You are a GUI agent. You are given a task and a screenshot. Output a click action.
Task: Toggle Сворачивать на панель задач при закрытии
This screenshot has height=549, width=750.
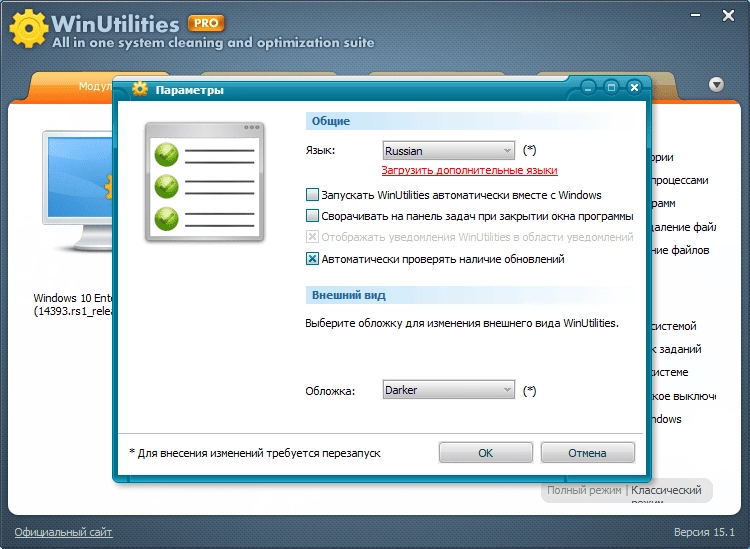point(312,216)
